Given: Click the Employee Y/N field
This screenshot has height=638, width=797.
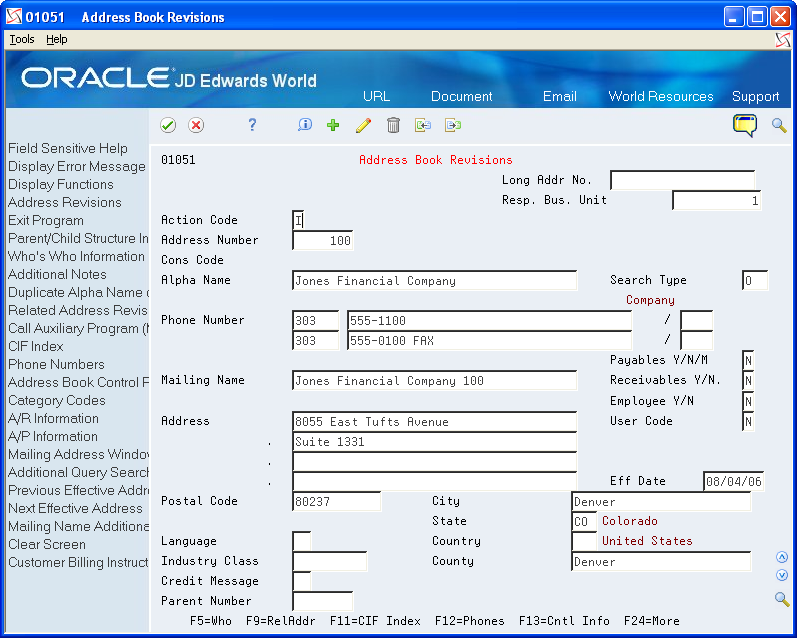Looking at the screenshot, I should tap(748, 402).
